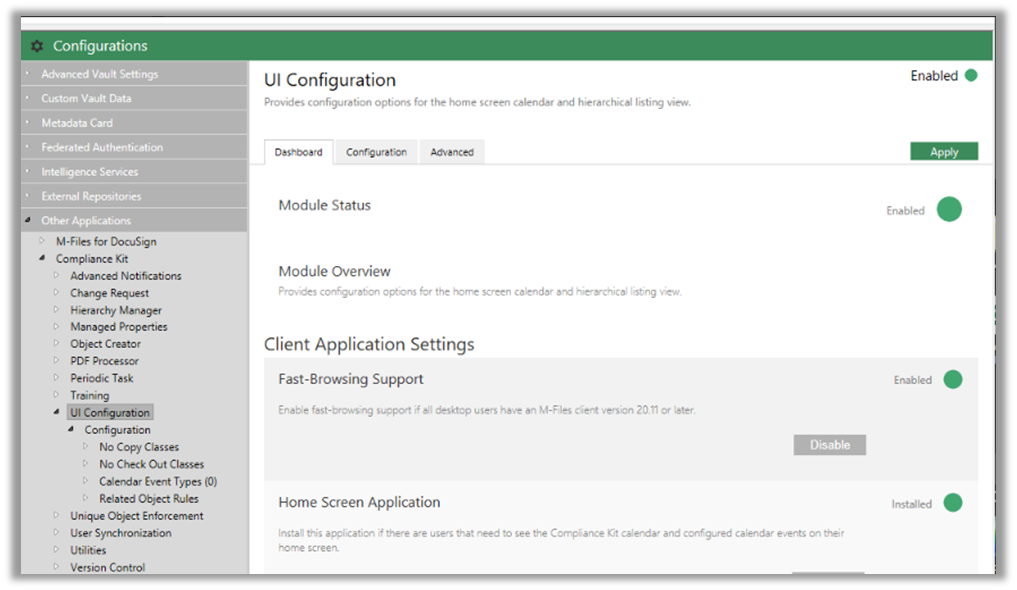1017x590 pixels.
Task: Disable Fast-Browsing Support
Action: coord(830,445)
